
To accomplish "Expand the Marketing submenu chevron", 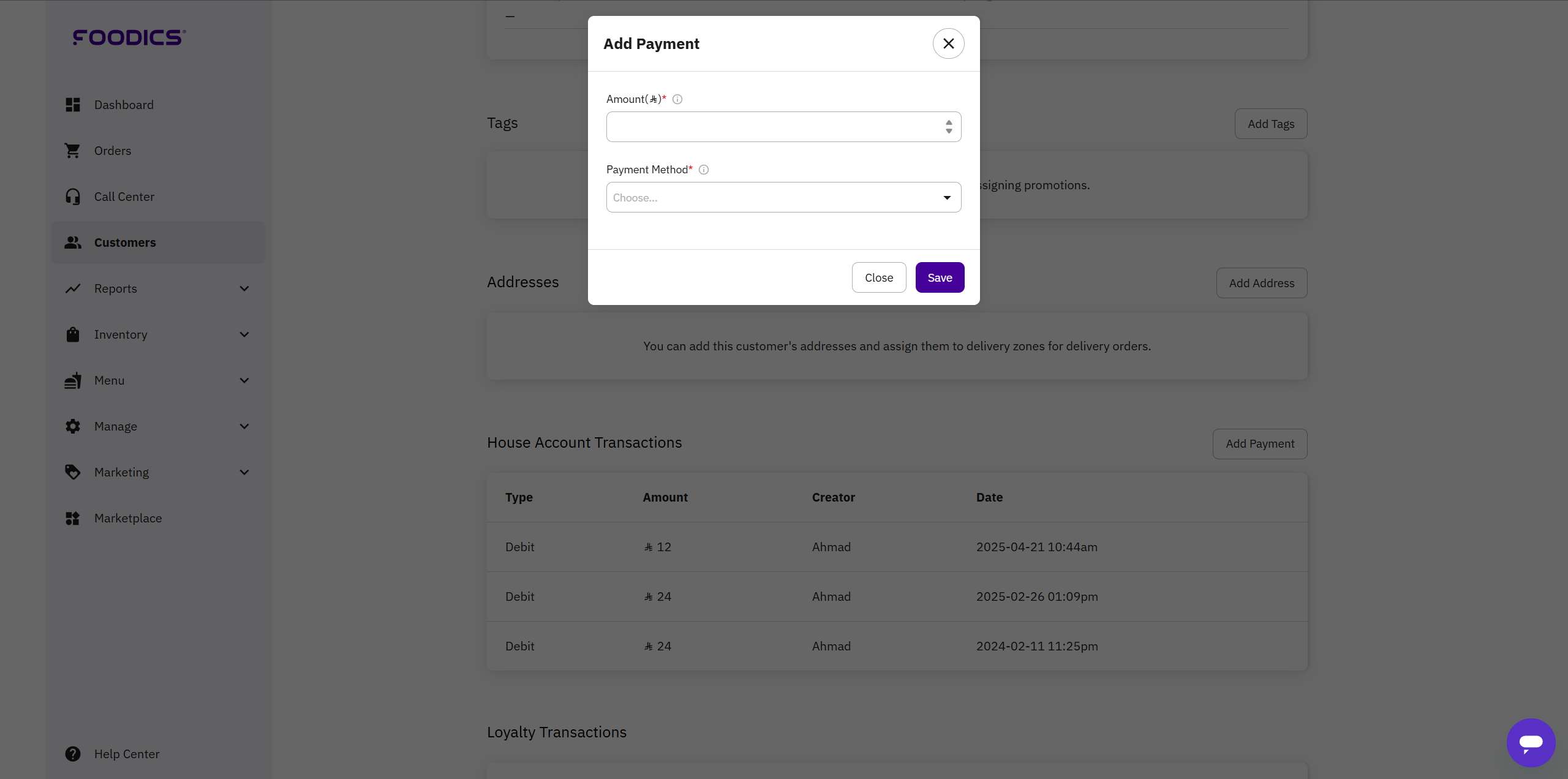I will [x=244, y=472].
